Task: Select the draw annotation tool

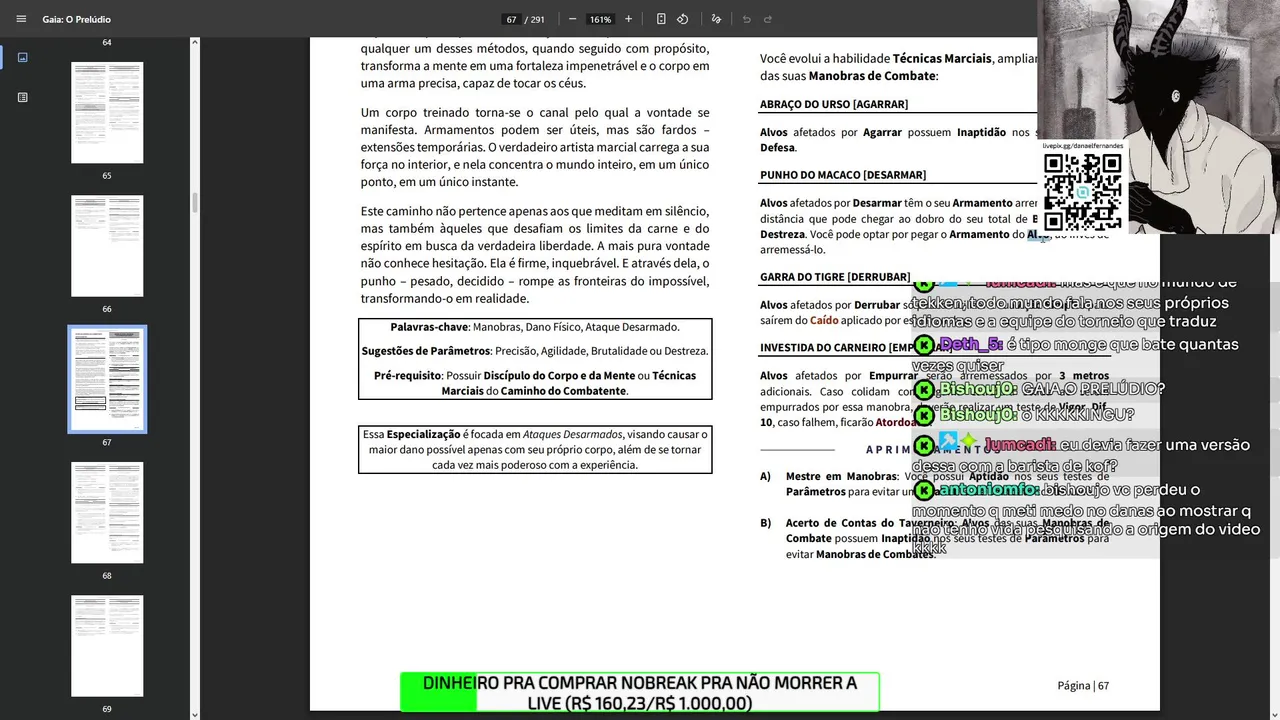Action: click(x=716, y=19)
